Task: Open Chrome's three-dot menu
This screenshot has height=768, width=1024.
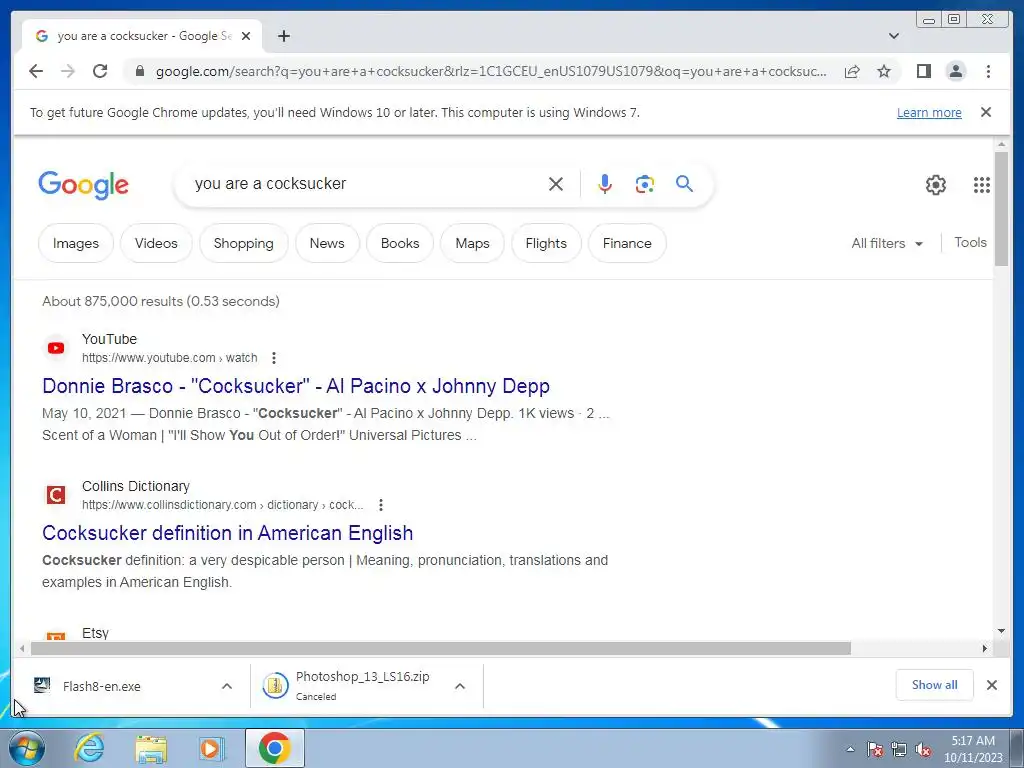Action: (988, 71)
